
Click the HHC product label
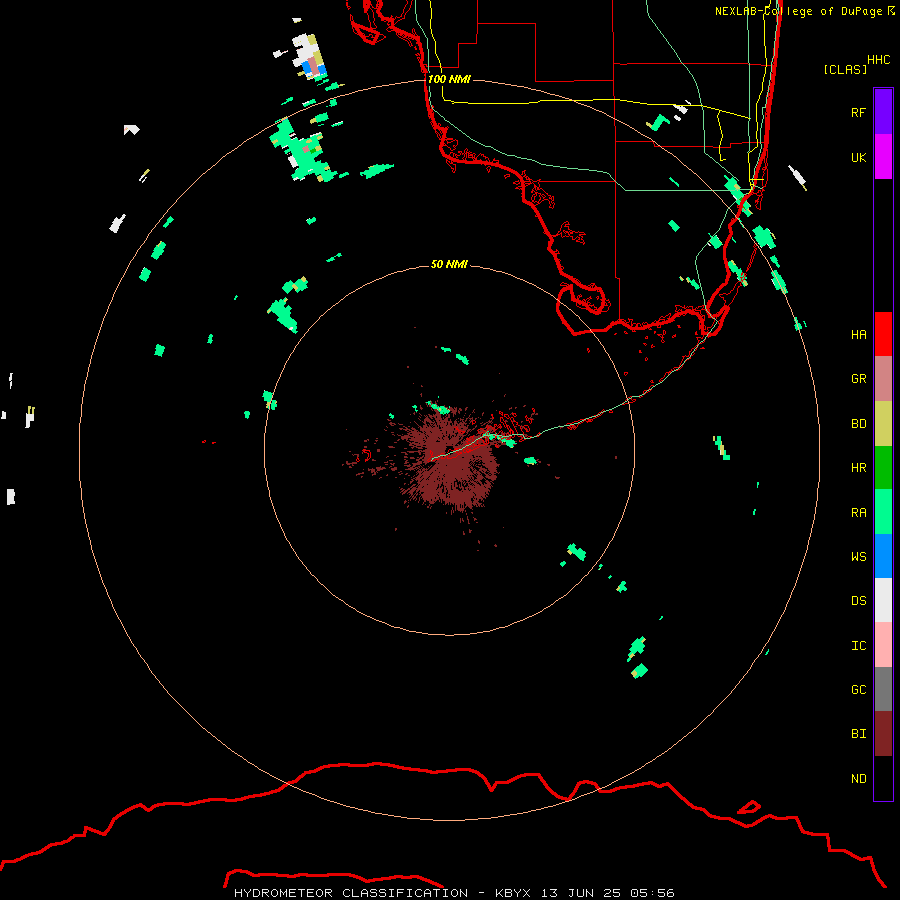[878, 60]
